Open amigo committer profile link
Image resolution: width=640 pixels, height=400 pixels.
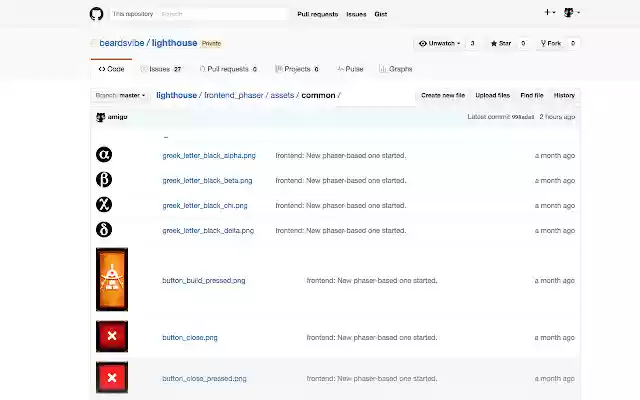tap(118, 117)
